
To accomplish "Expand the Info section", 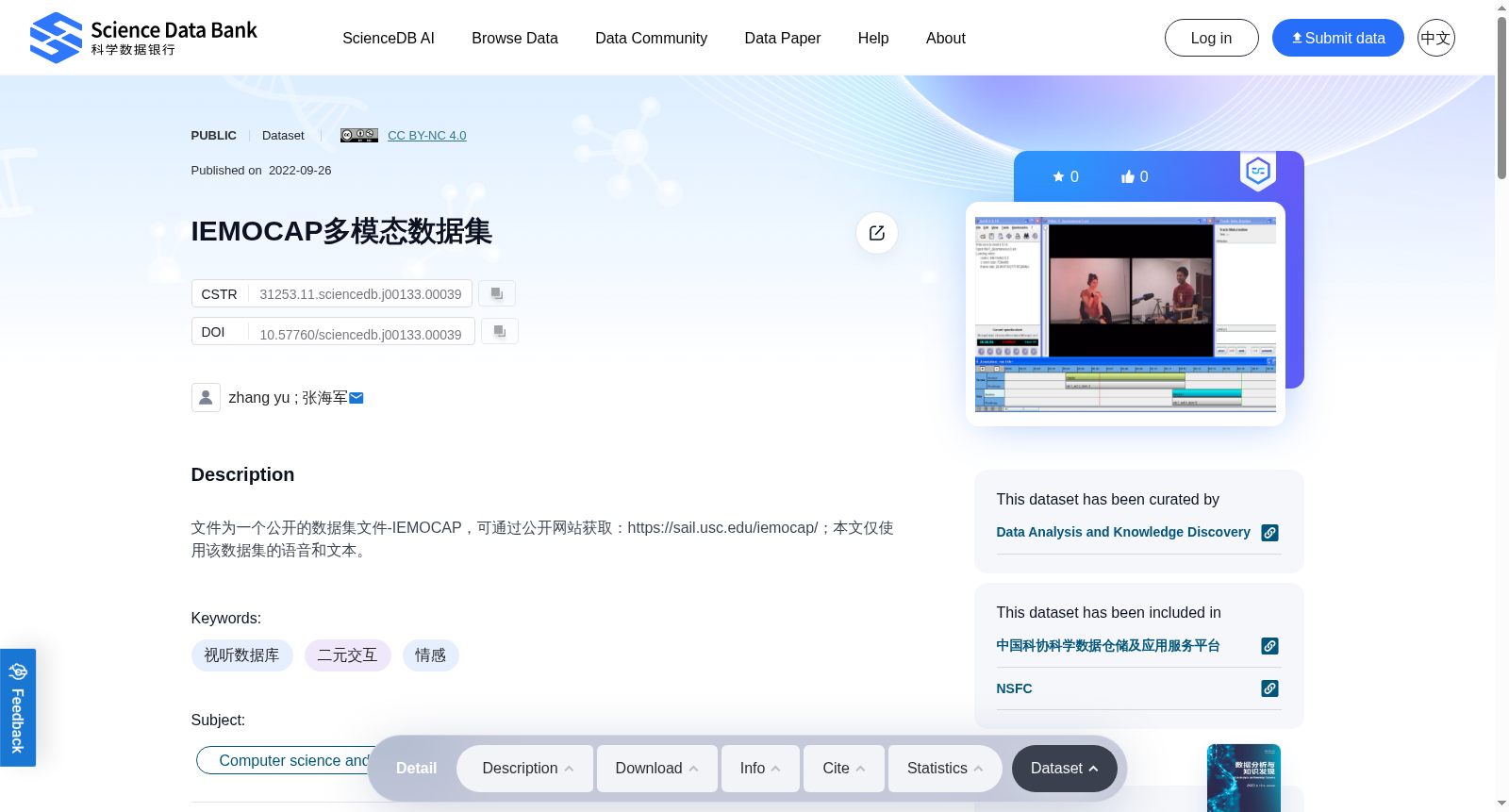I will pos(760,769).
